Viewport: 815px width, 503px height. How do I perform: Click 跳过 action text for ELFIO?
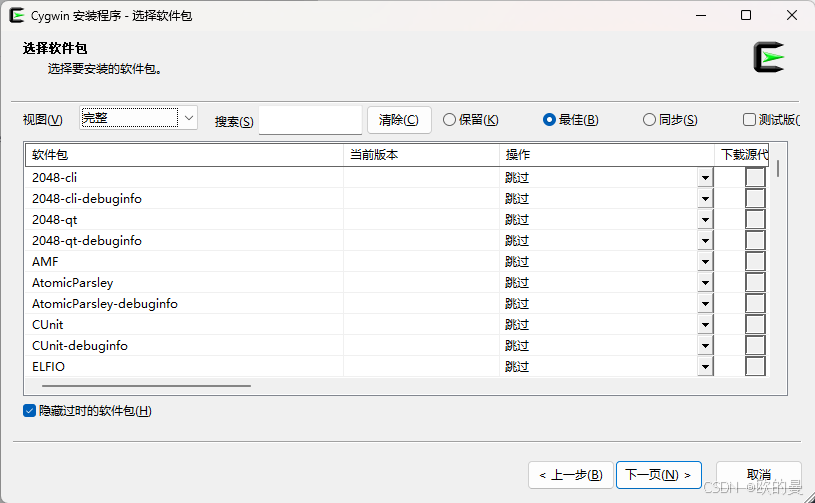517,366
